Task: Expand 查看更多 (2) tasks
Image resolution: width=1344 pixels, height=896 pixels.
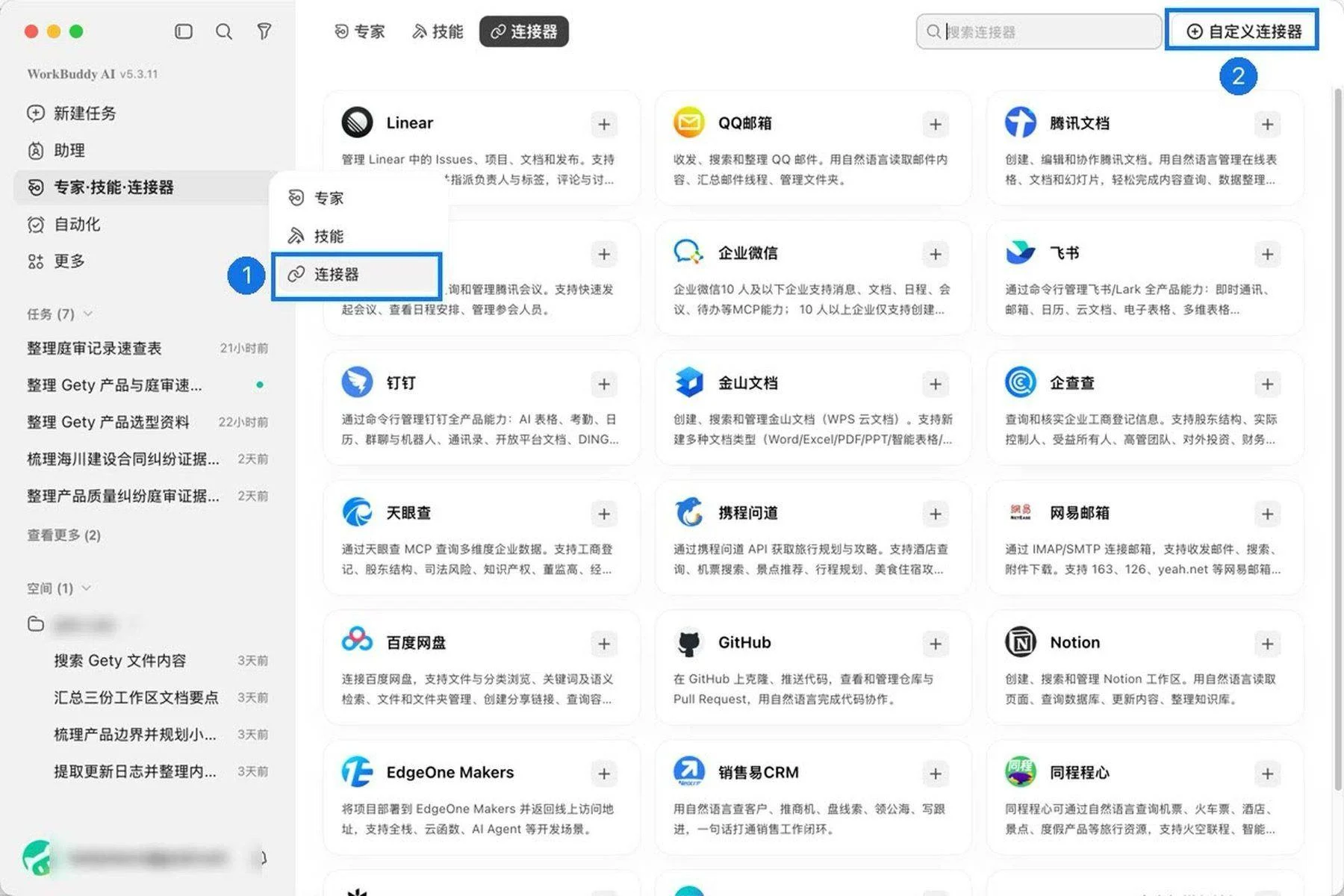Action: point(63,535)
